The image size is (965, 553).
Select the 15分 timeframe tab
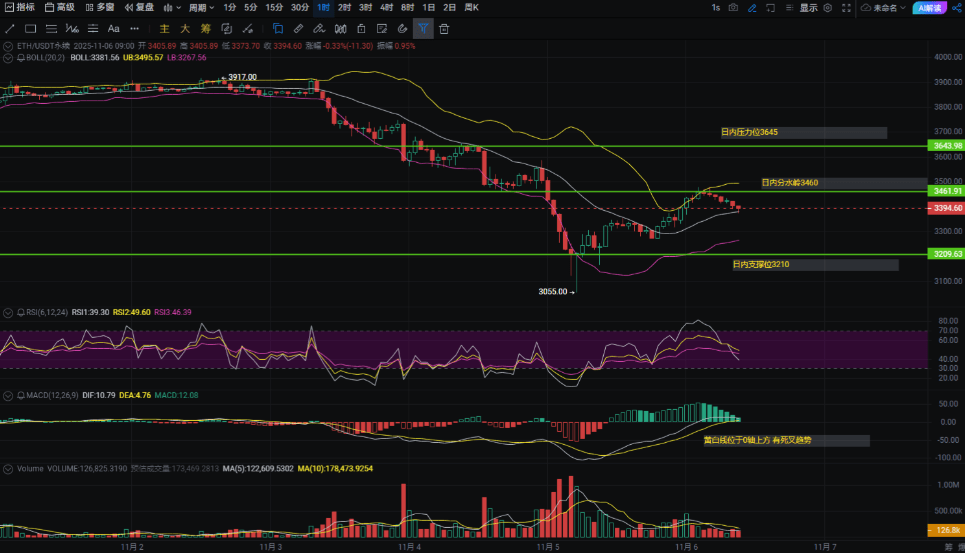coord(274,8)
